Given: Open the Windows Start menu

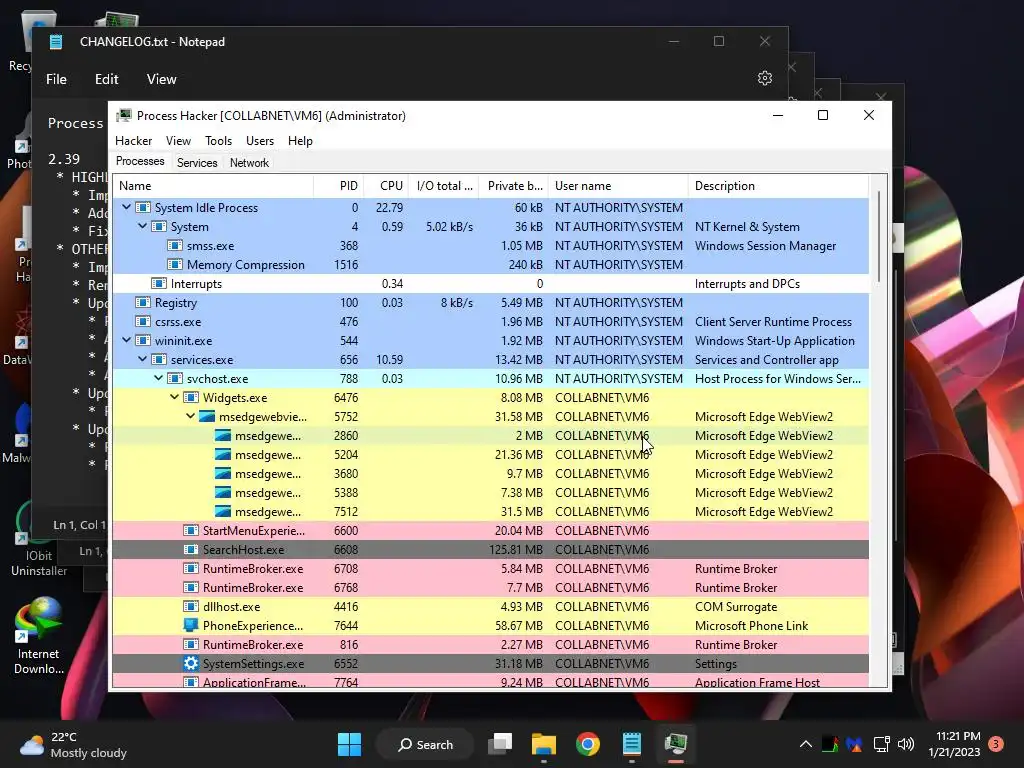Looking at the screenshot, I should [349, 744].
